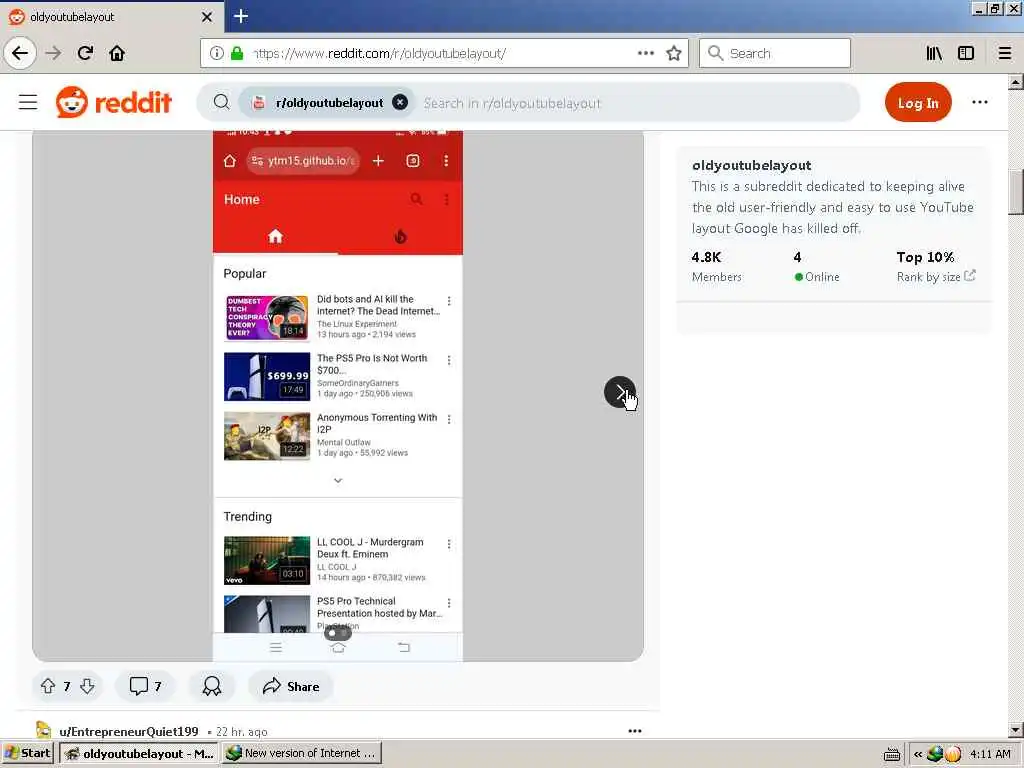Image resolution: width=1024 pixels, height=768 pixels.
Task: Open the on-screen keyboard tray icon
Action: pyautogui.click(x=891, y=754)
